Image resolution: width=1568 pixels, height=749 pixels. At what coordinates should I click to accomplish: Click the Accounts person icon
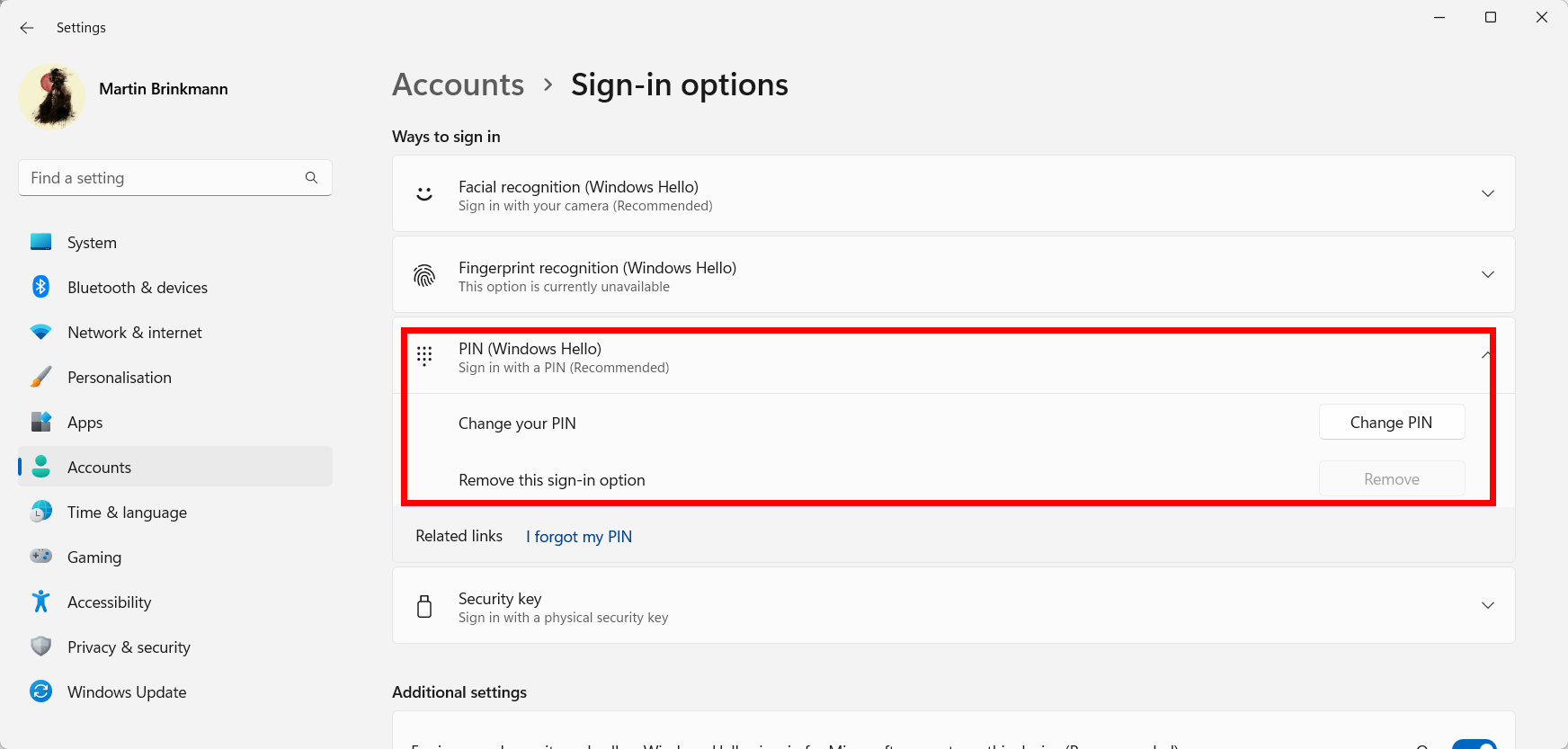click(x=41, y=467)
